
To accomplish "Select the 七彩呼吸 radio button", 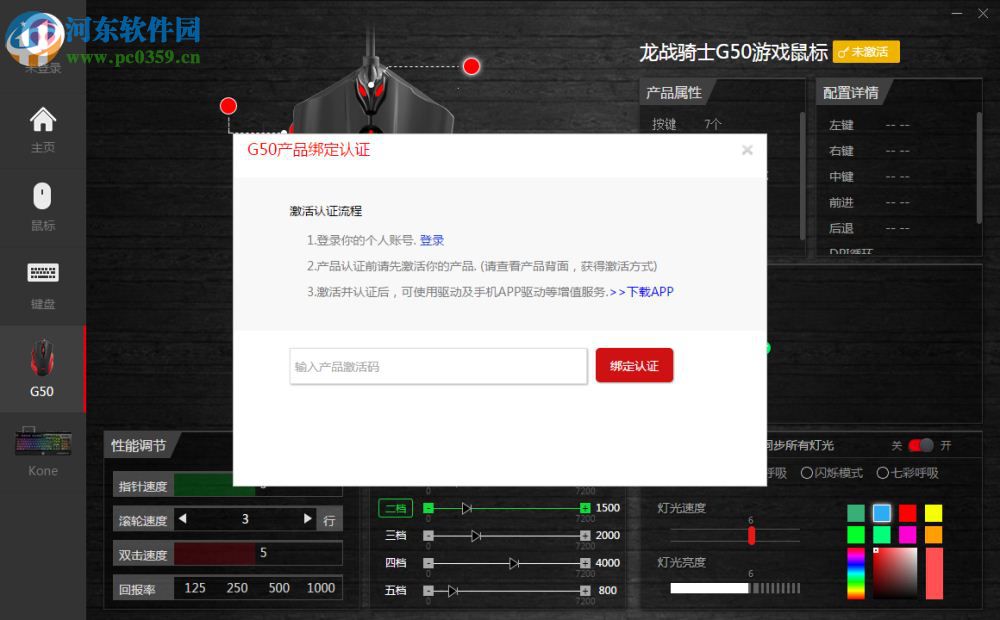I will click(896, 473).
